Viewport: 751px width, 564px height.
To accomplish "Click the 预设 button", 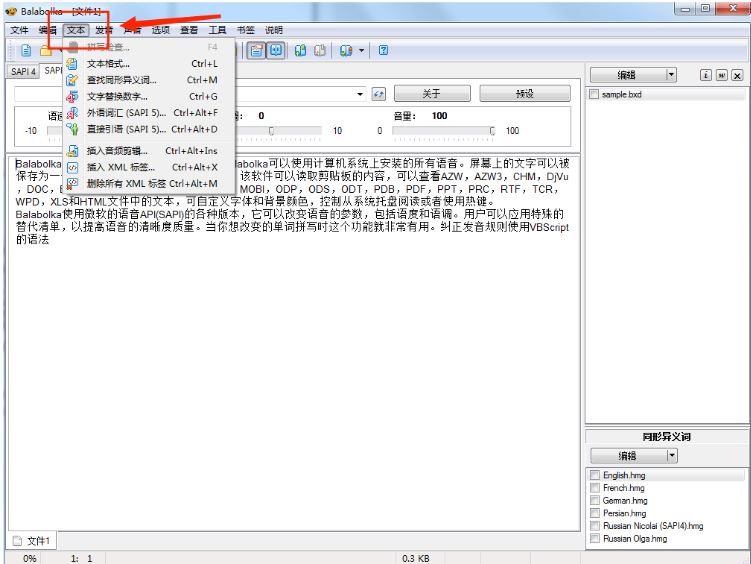I will click(525, 94).
